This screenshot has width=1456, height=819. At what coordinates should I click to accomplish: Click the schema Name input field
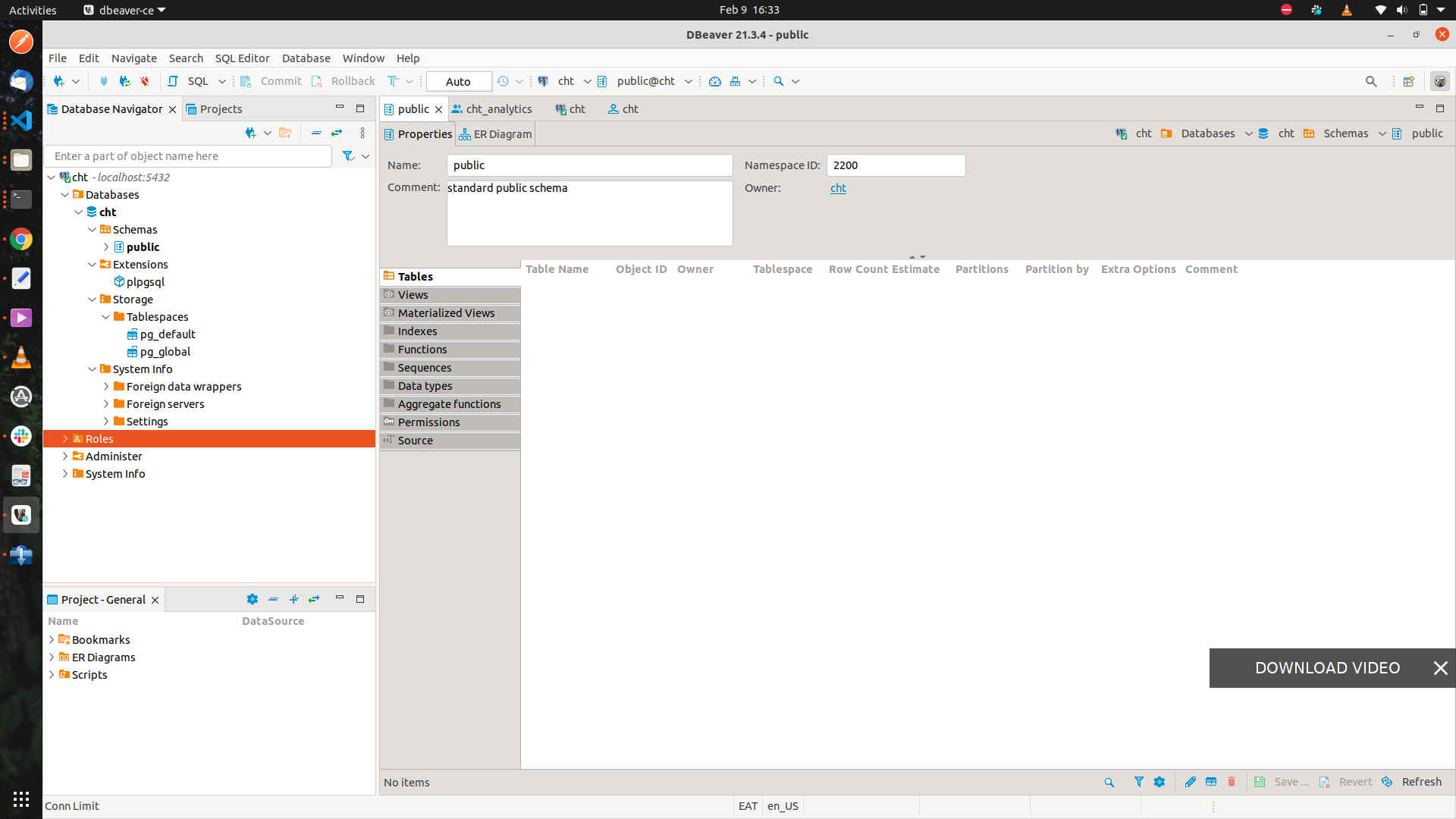[x=590, y=165]
